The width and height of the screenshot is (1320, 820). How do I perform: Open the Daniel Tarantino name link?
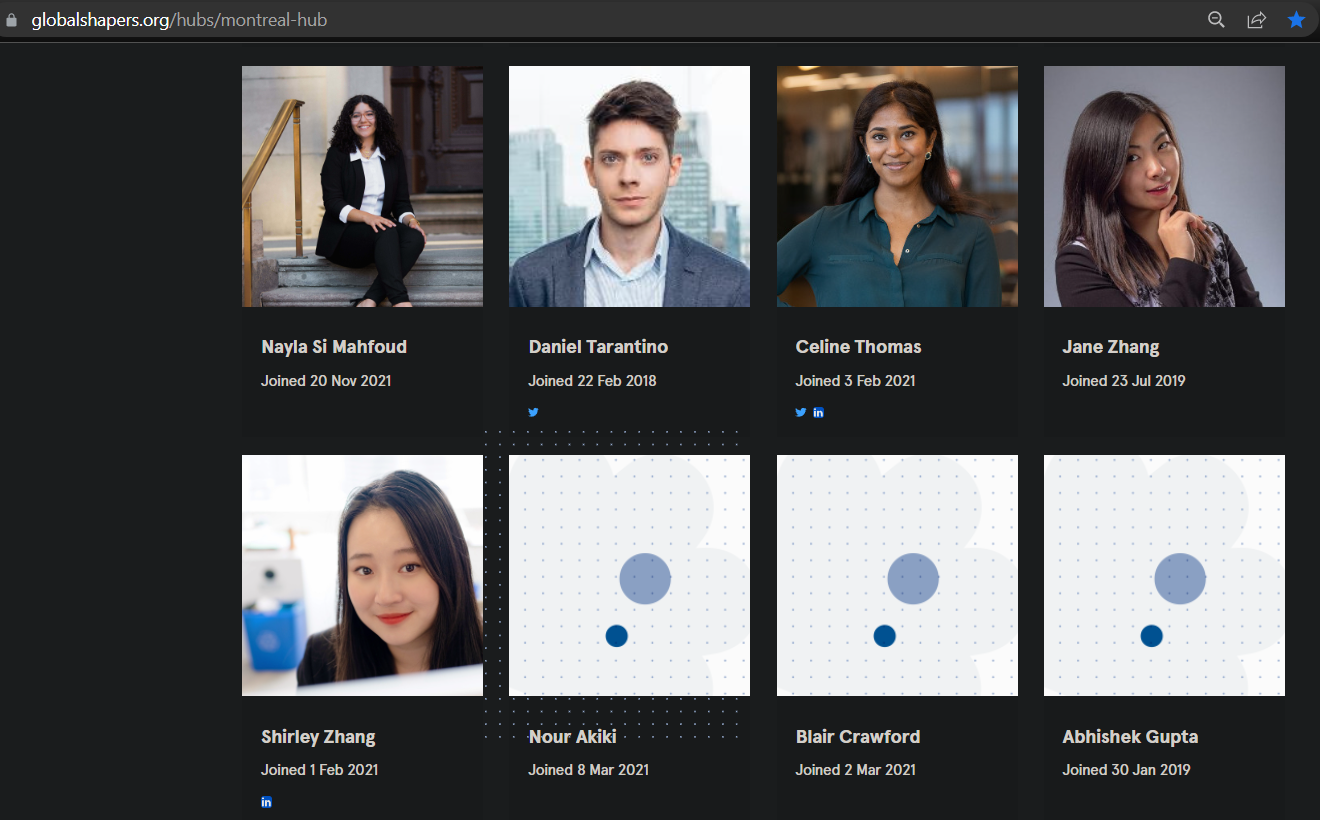tap(598, 347)
